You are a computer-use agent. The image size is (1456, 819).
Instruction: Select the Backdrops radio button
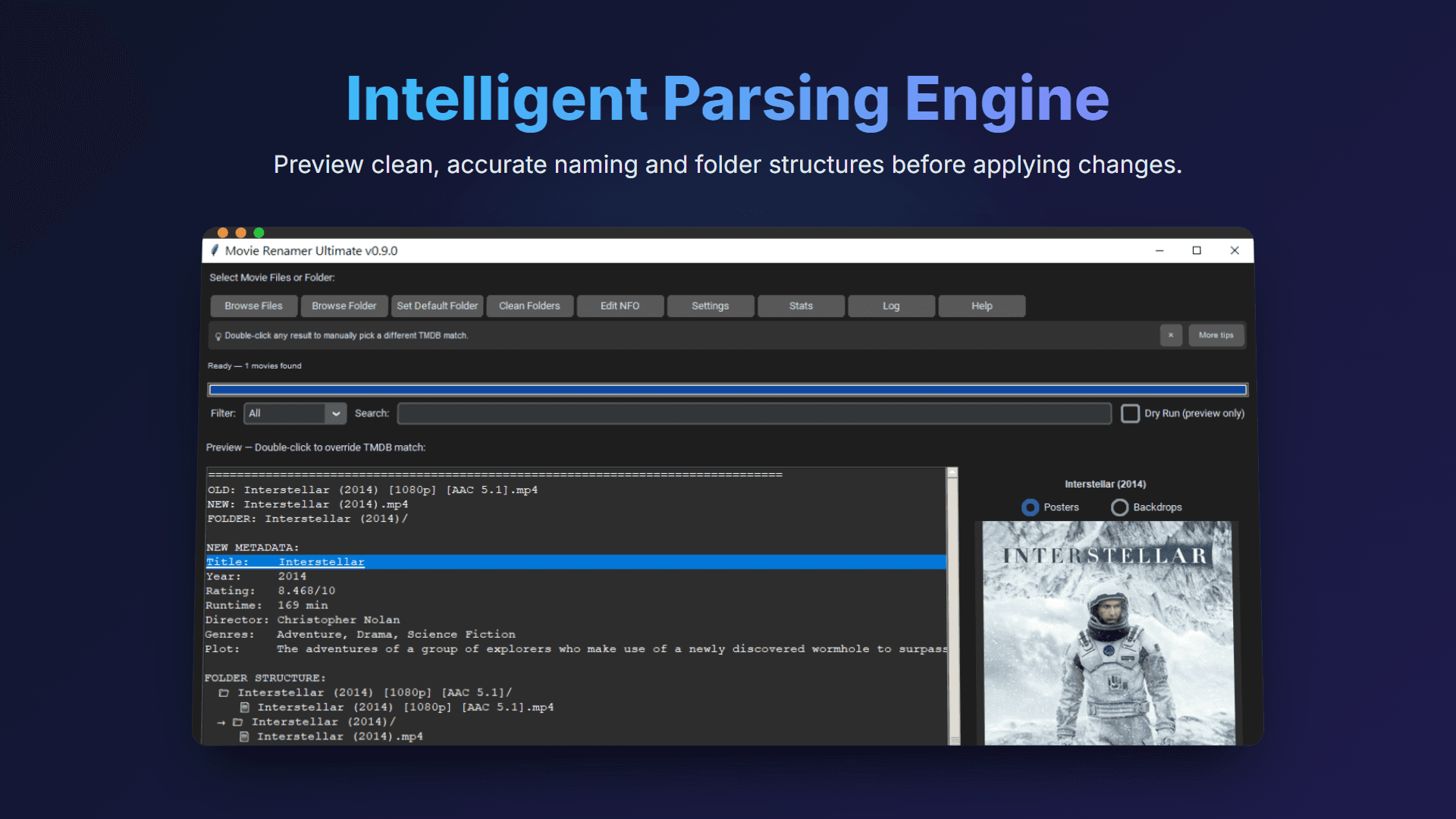pyautogui.click(x=1120, y=507)
